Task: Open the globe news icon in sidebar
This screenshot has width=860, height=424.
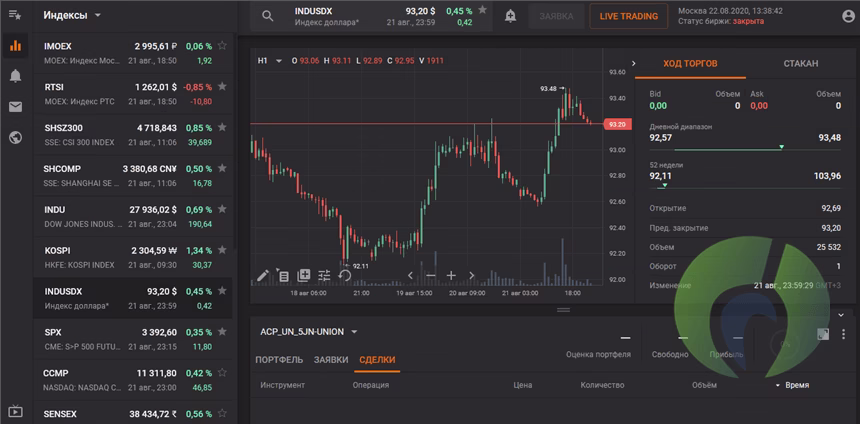Action: click(x=15, y=138)
